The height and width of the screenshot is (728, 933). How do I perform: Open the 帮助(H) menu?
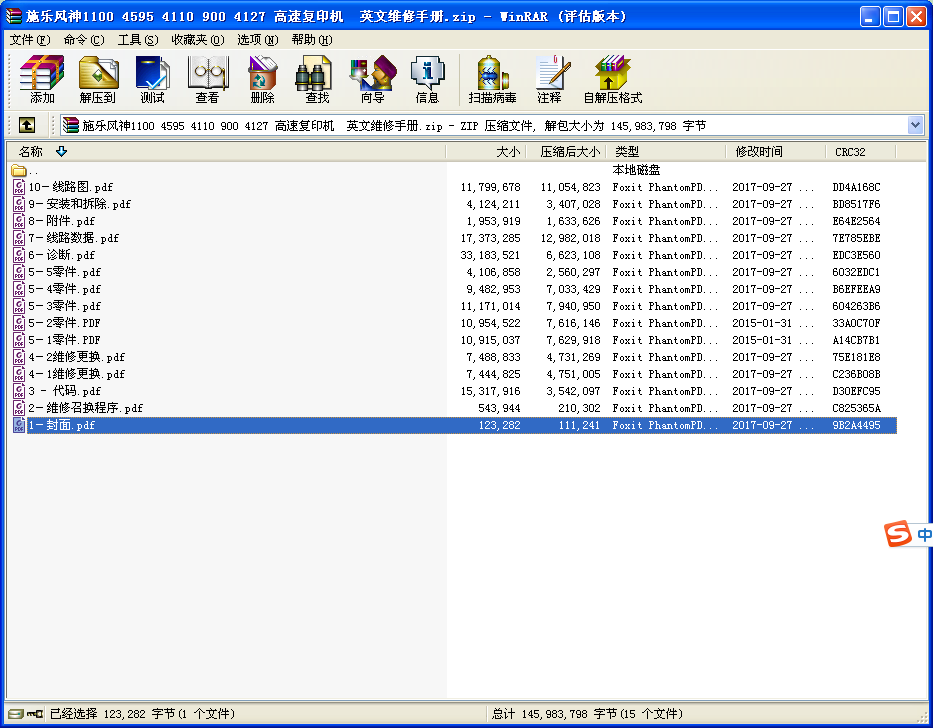coord(312,40)
